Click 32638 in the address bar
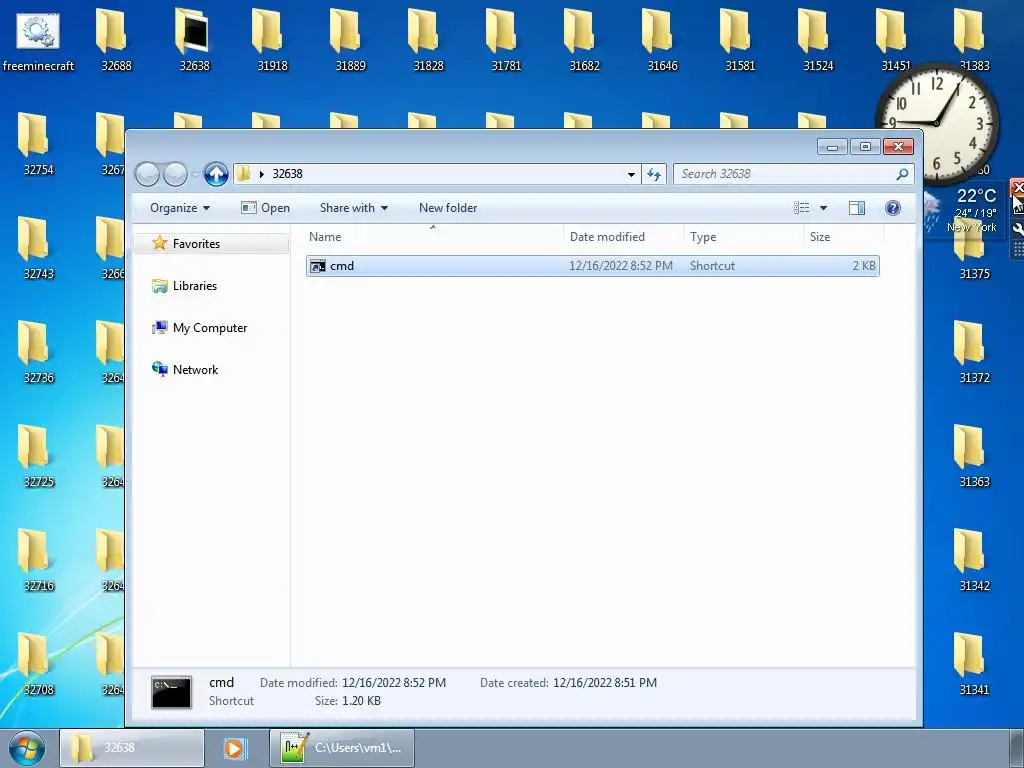The width and height of the screenshot is (1024, 768). pyautogui.click(x=287, y=174)
